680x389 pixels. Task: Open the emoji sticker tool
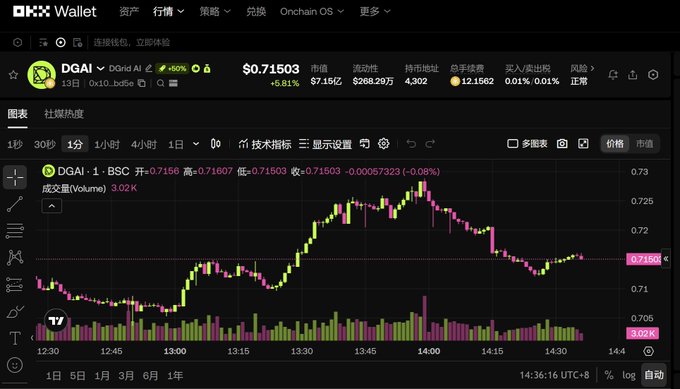(15, 365)
